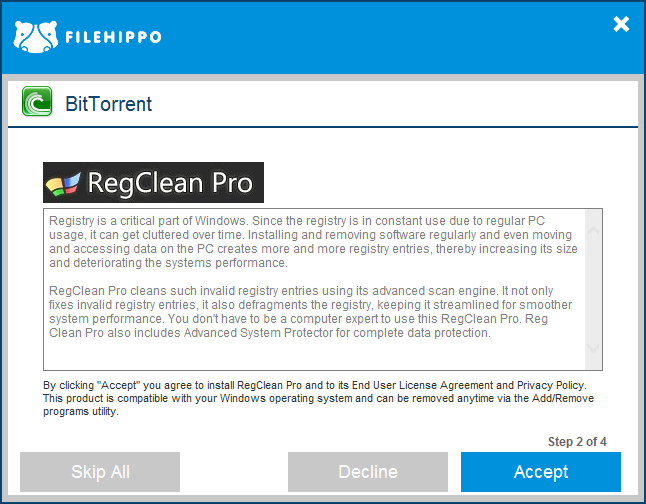Click the description box scrollbar track
Screen dimensions: 646x504
pyautogui.click(x=593, y=289)
